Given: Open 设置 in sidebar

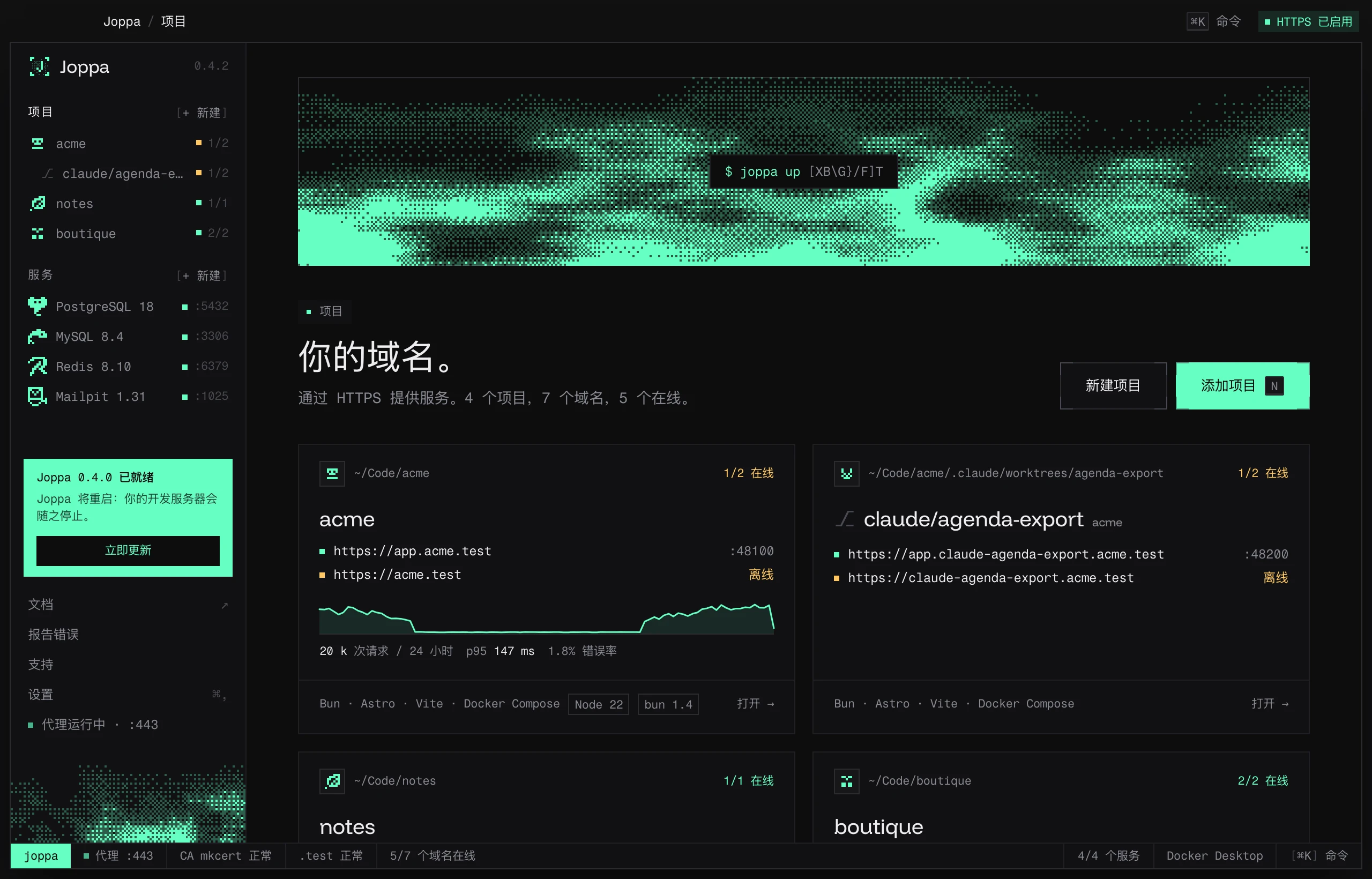Looking at the screenshot, I should (x=128, y=695).
